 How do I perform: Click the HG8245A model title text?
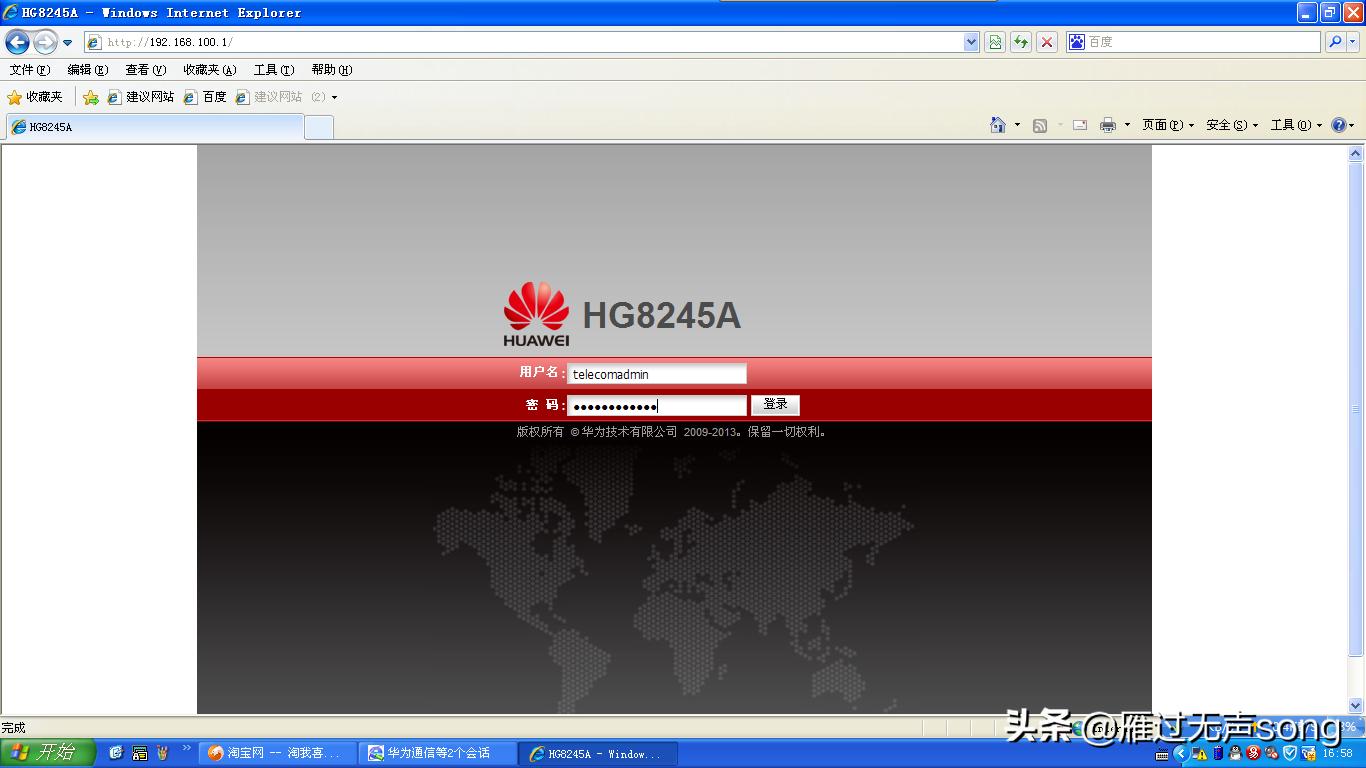(x=661, y=316)
